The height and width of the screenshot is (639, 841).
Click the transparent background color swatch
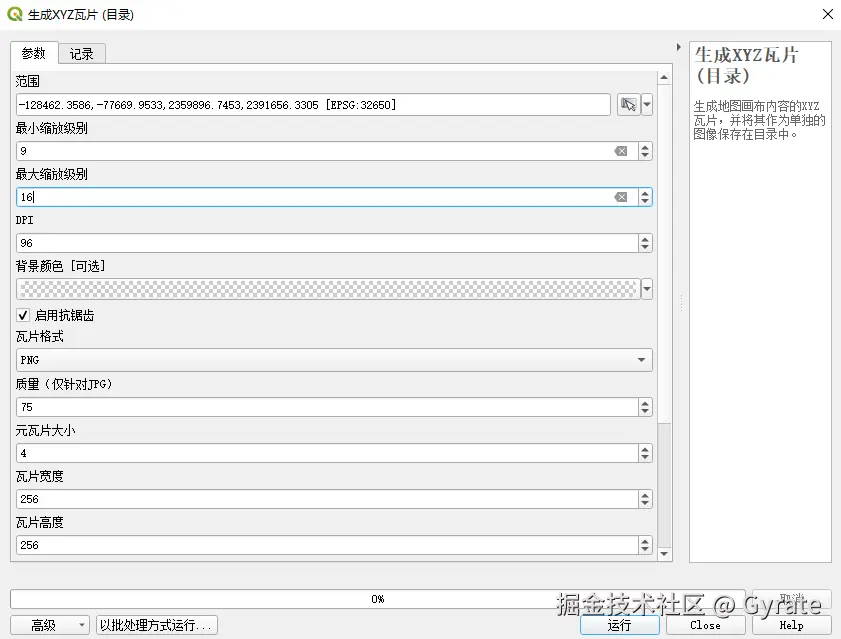point(328,289)
